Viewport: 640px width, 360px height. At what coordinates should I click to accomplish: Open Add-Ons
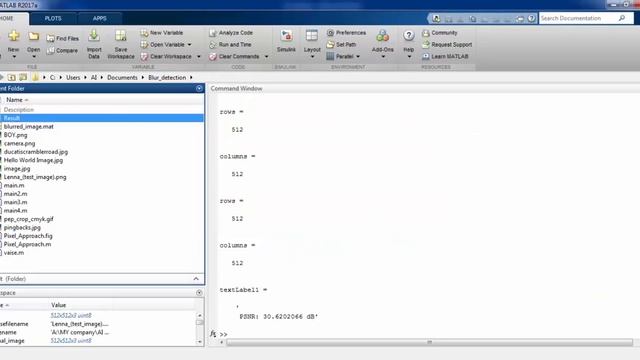pyautogui.click(x=382, y=41)
